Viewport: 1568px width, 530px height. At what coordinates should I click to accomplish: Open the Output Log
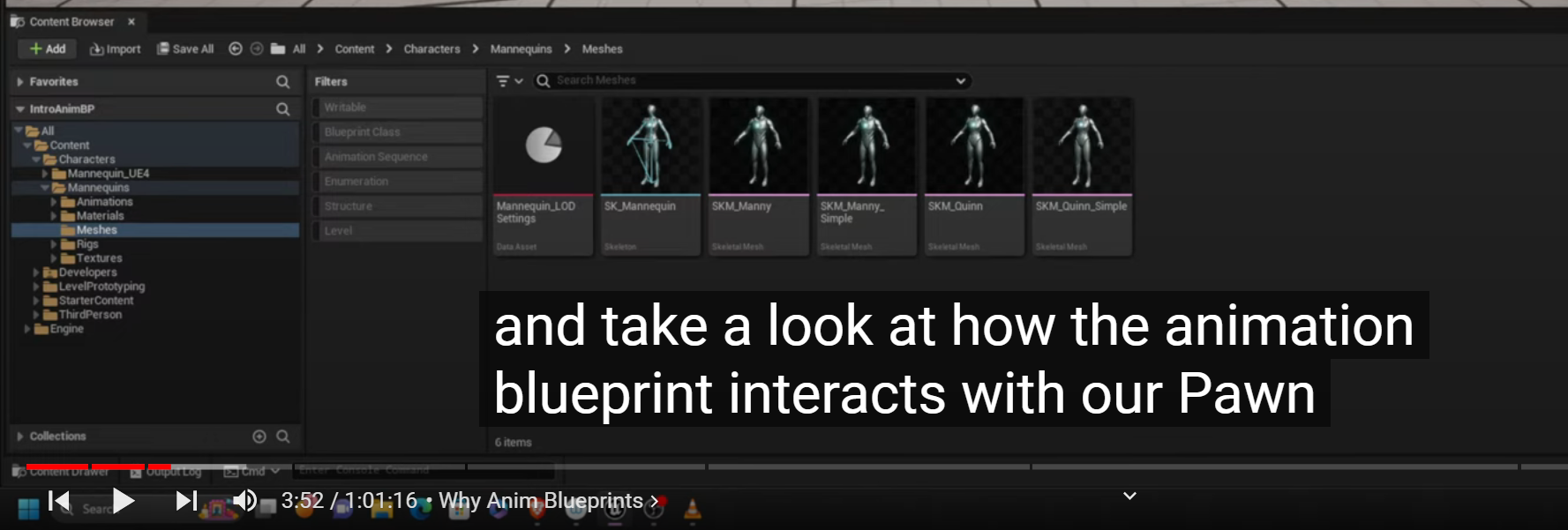pos(166,472)
